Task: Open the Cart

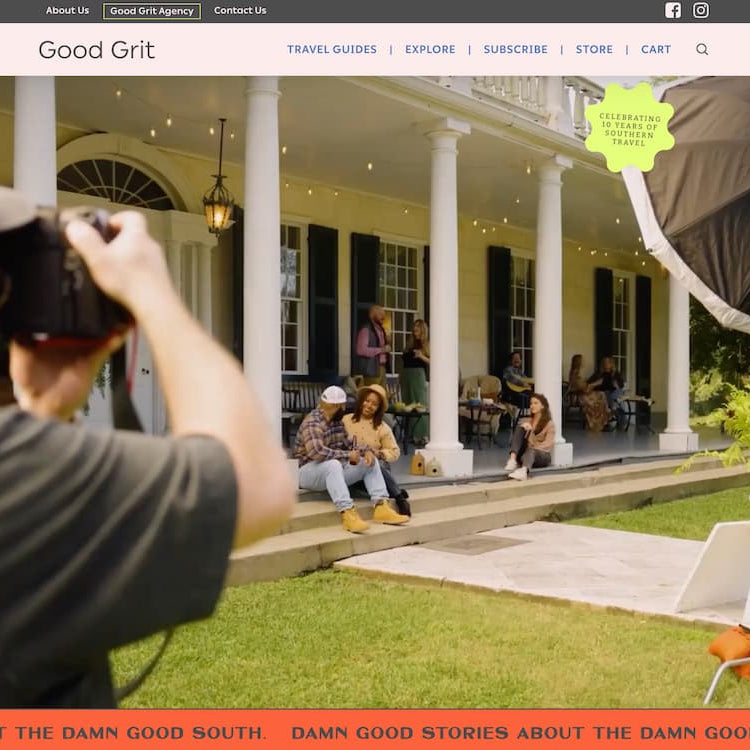Action: [656, 49]
